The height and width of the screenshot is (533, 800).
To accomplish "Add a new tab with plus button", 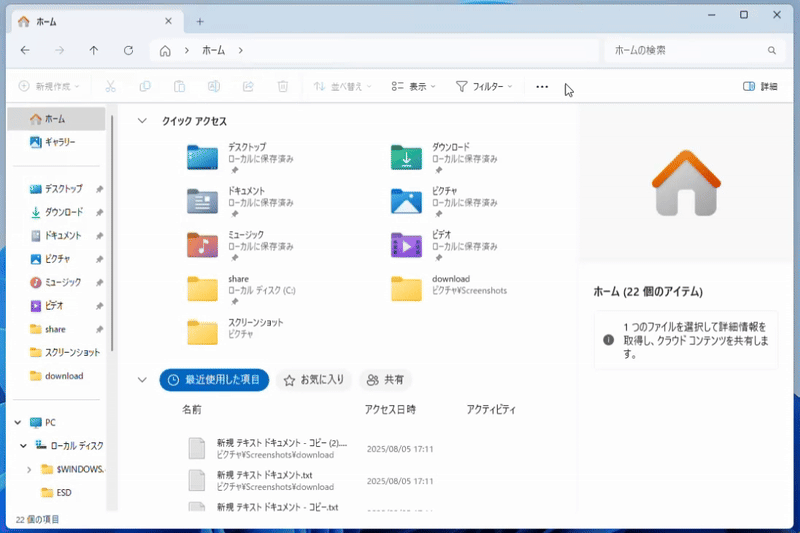I will [x=200, y=21].
